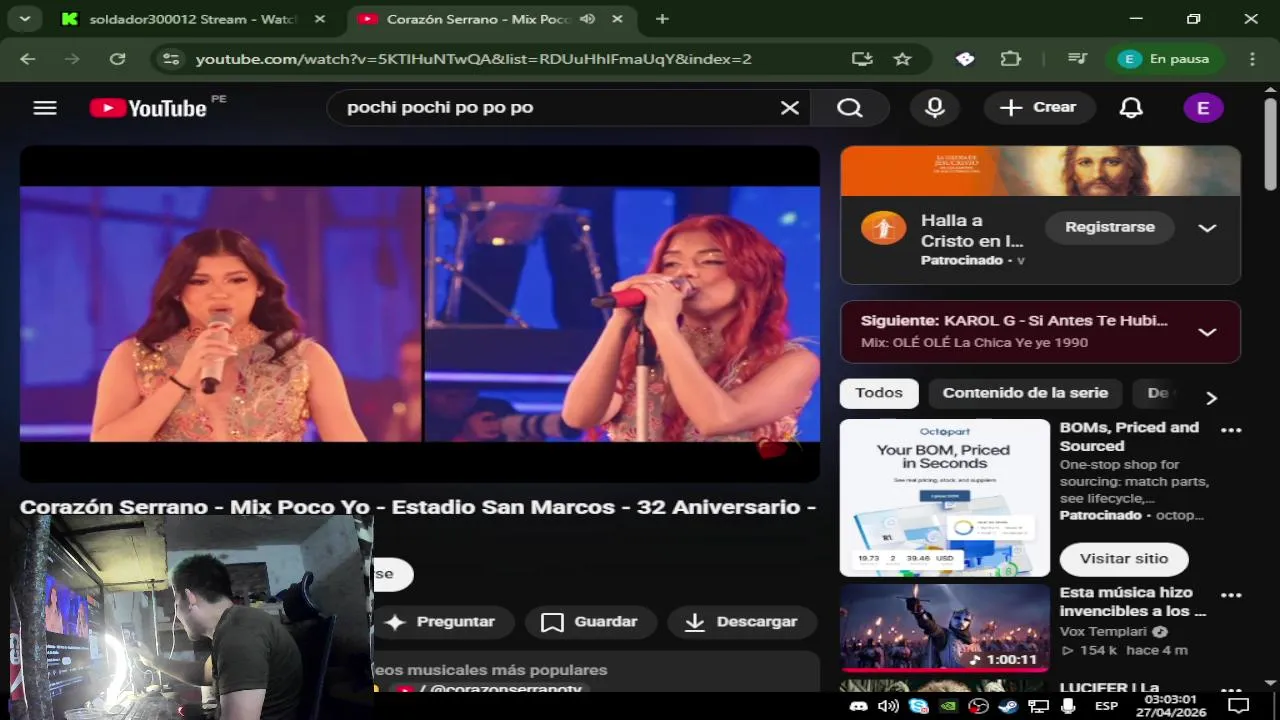This screenshot has width=1280, height=720.
Task: Open the OBS Studio tray icon
Action: point(978,706)
